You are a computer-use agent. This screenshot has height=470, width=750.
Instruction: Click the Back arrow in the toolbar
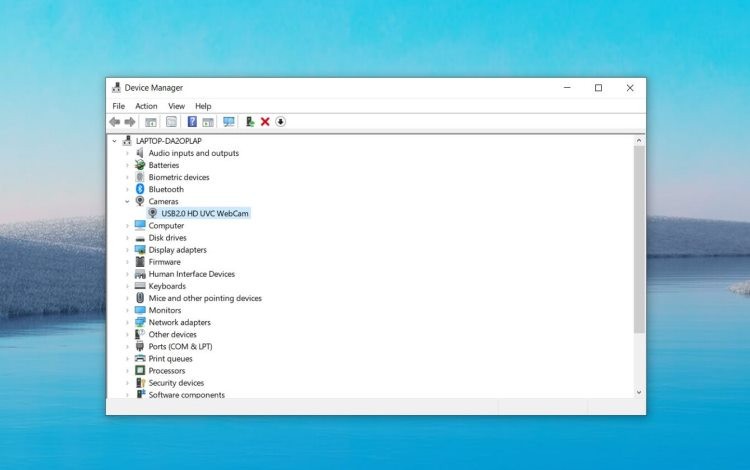click(x=115, y=122)
